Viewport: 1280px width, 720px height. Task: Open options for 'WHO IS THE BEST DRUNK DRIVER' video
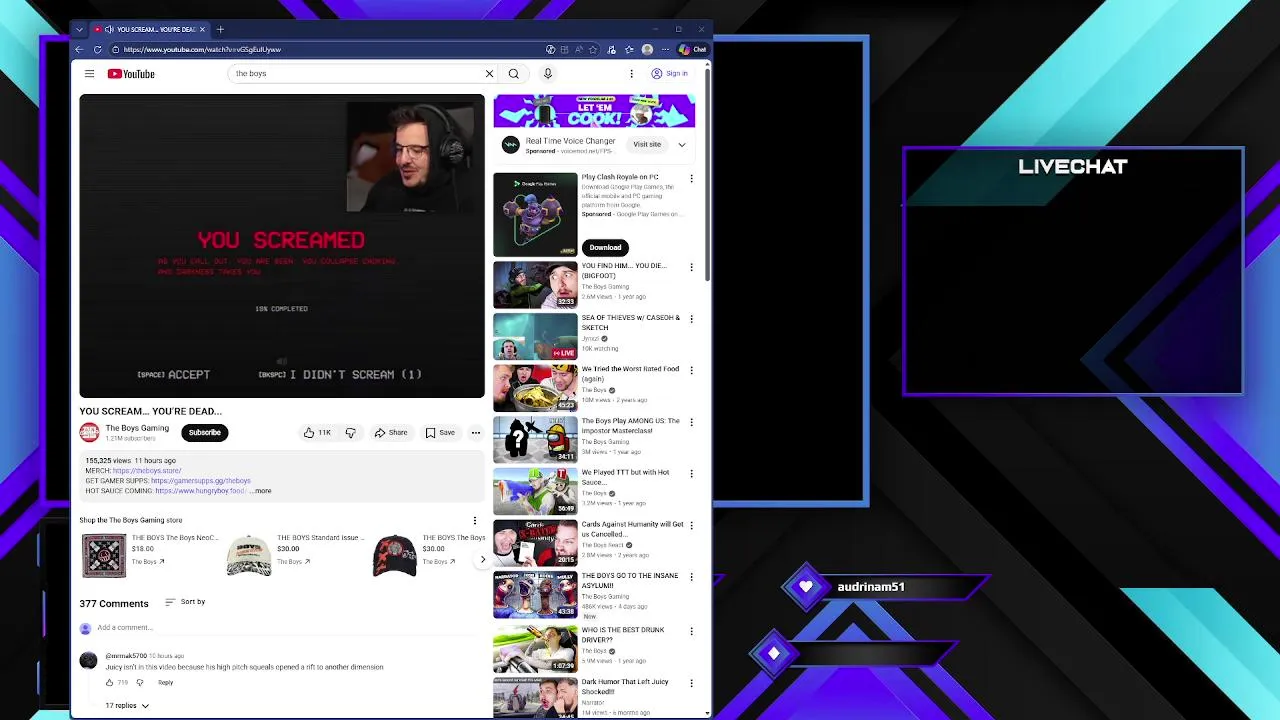tap(691, 632)
